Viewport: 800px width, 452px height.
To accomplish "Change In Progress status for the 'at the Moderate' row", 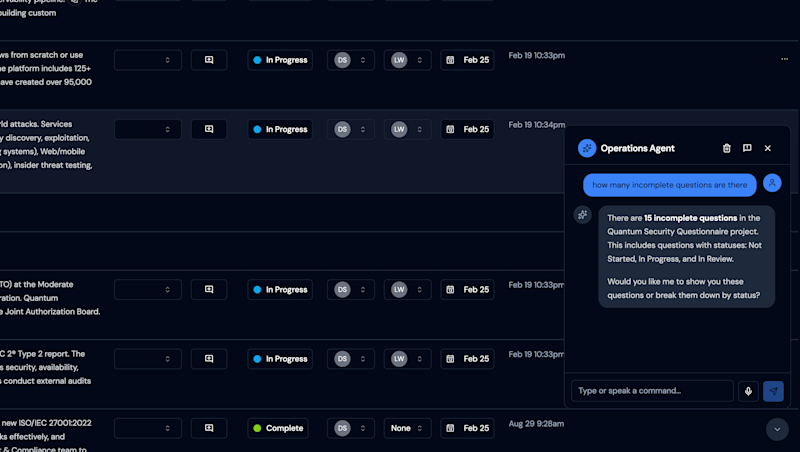I will click(280, 290).
